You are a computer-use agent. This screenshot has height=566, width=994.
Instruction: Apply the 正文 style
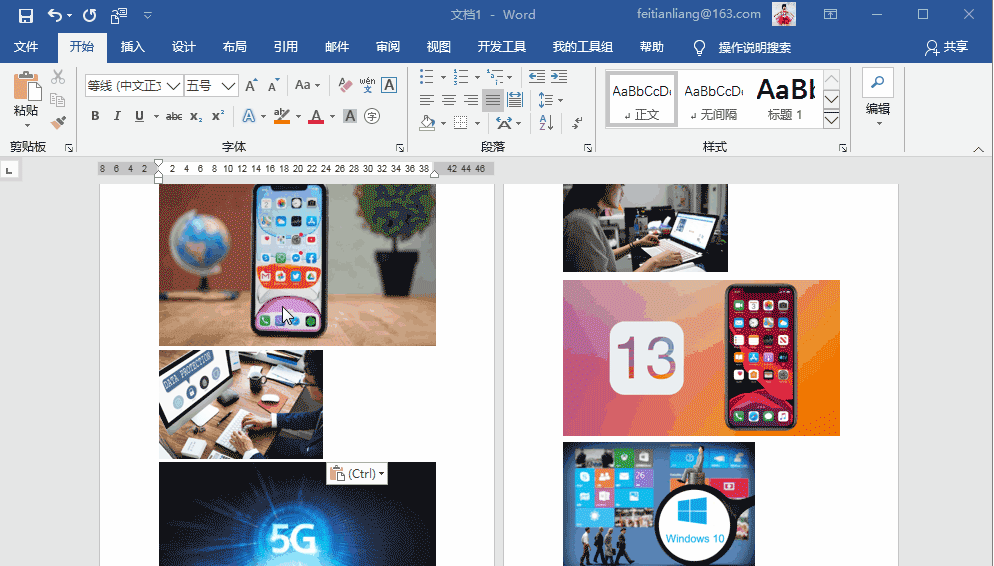(642, 100)
